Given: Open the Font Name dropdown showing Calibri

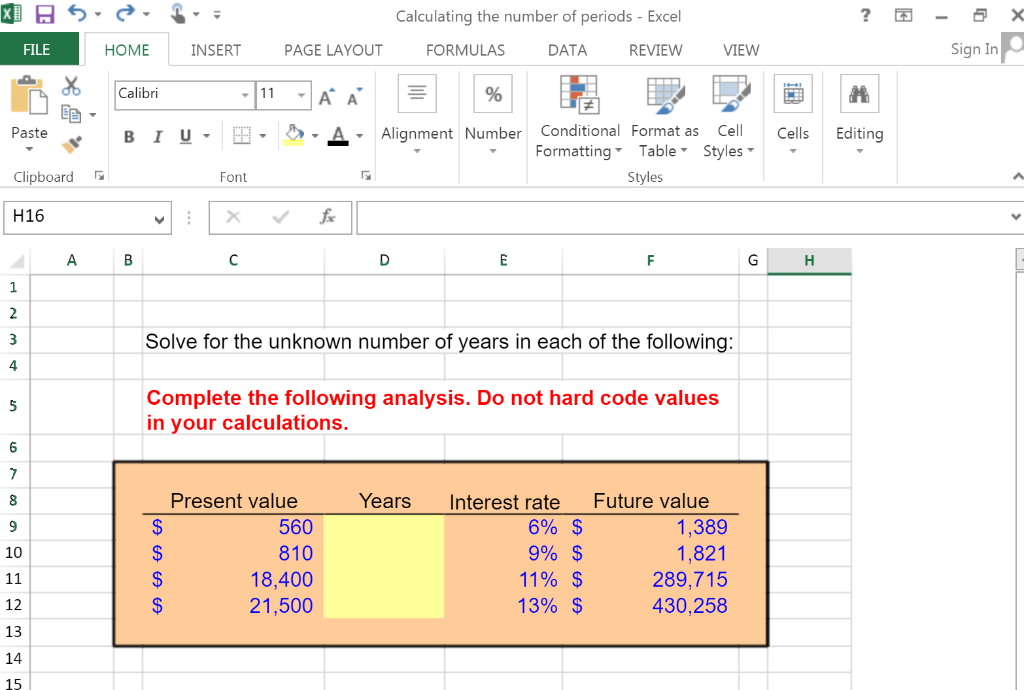Looking at the screenshot, I should (x=247, y=95).
